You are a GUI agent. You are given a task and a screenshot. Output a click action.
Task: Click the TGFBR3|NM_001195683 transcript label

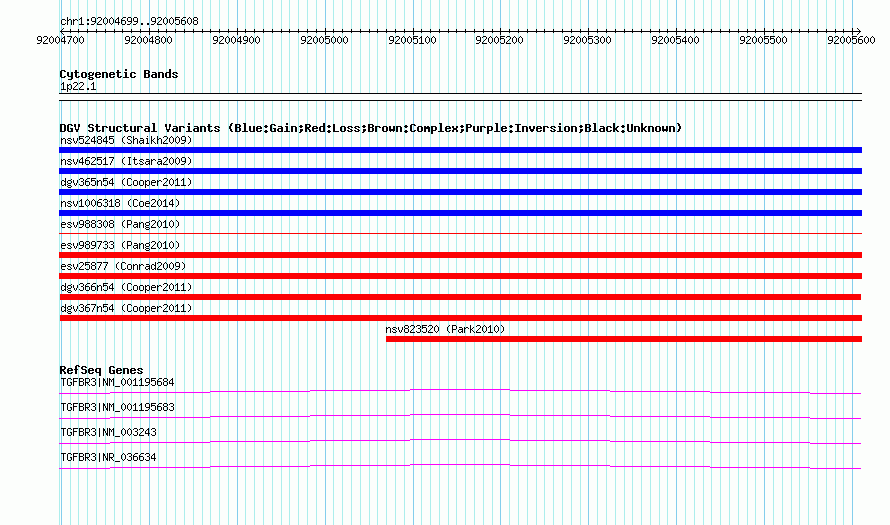117,408
